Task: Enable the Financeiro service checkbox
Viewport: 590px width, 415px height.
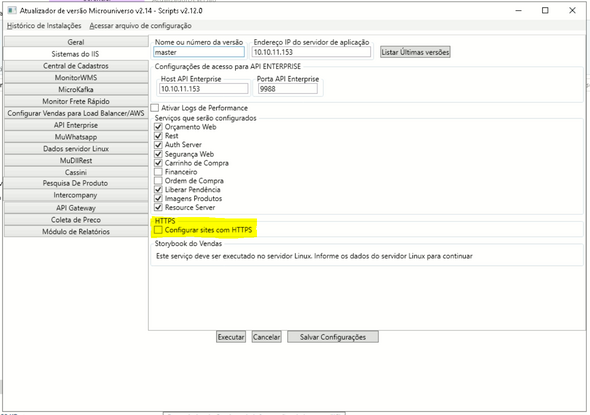Action: tap(158, 172)
